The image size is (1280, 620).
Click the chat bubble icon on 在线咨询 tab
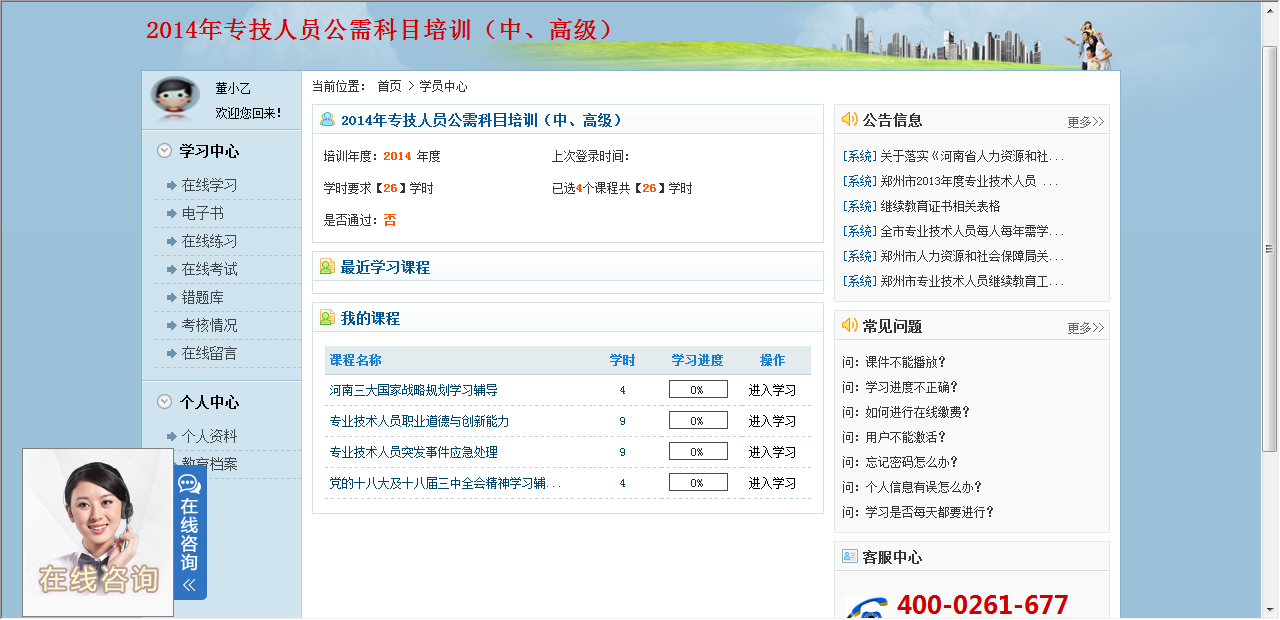click(x=189, y=484)
